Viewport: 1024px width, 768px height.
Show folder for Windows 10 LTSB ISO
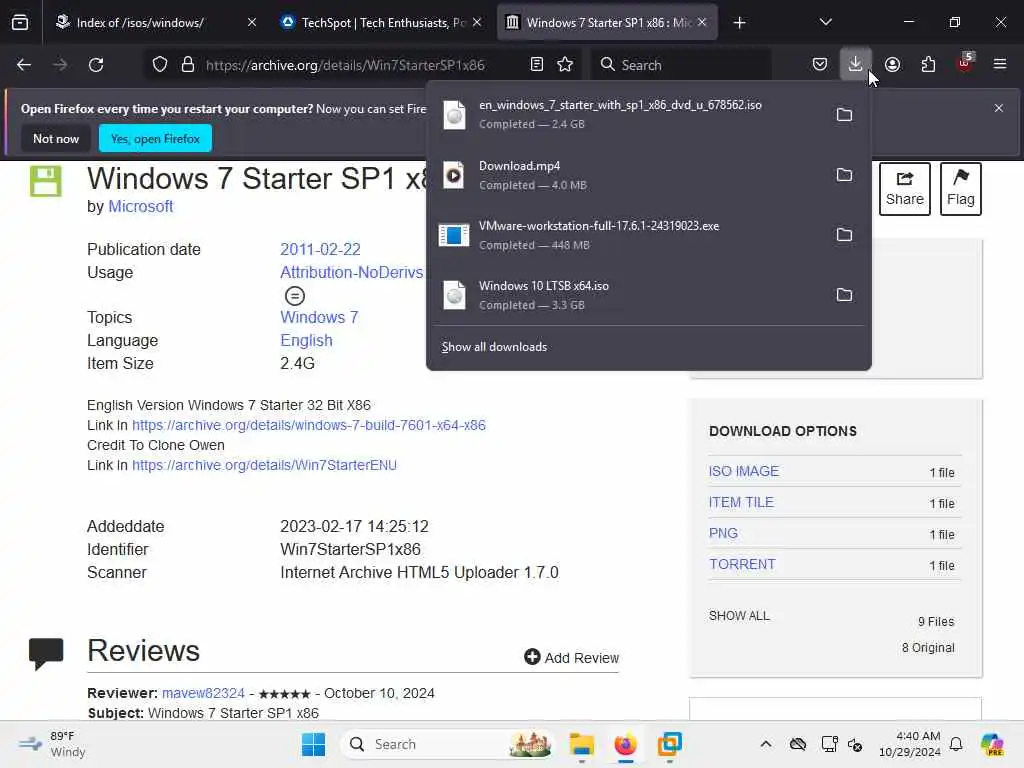[x=844, y=295]
